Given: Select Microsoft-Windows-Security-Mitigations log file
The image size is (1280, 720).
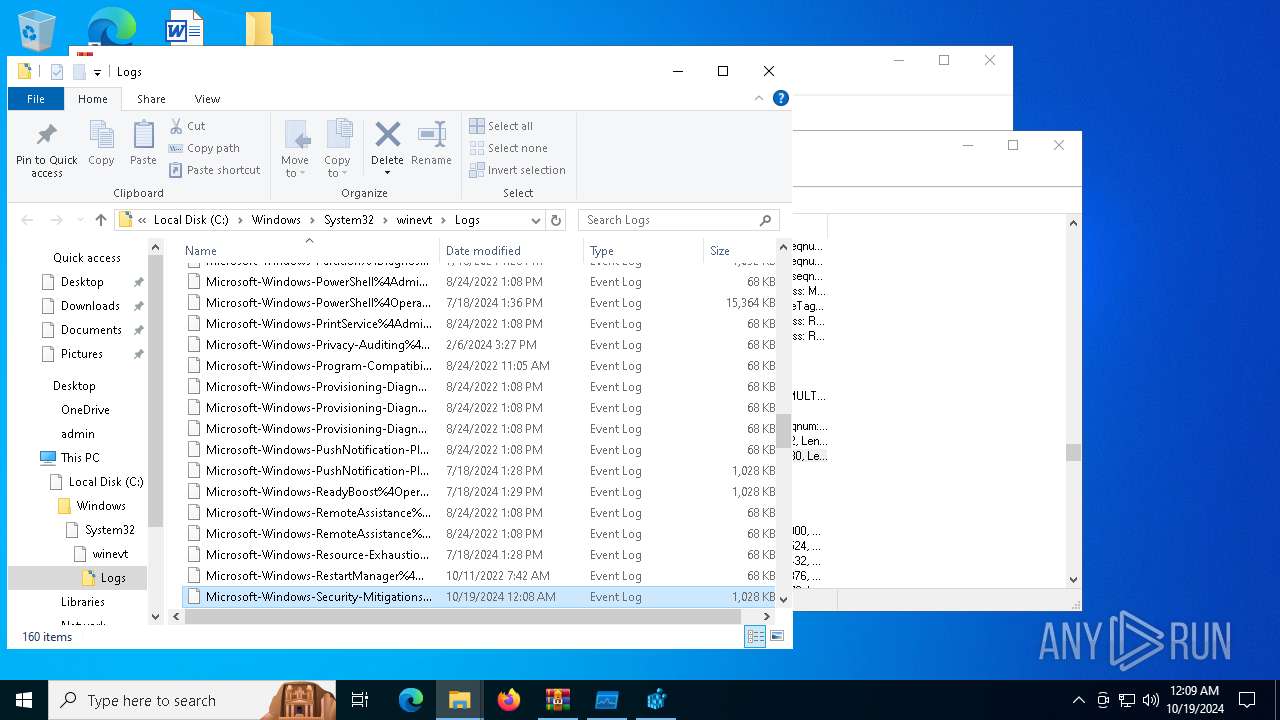Looking at the screenshot, I should (480, 597).
